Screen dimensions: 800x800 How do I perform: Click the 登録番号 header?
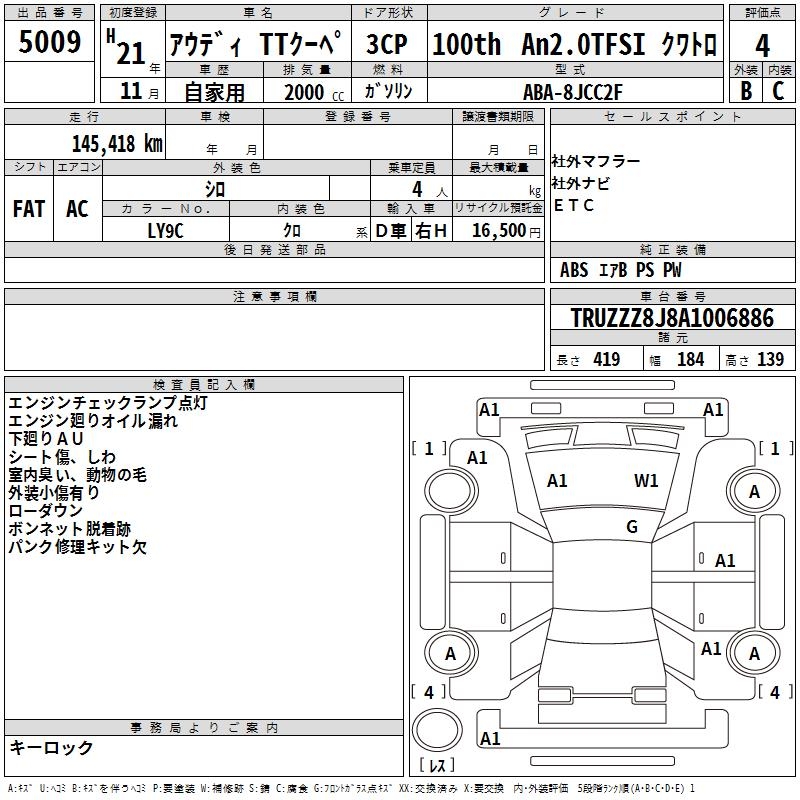(x=358, y=117)
